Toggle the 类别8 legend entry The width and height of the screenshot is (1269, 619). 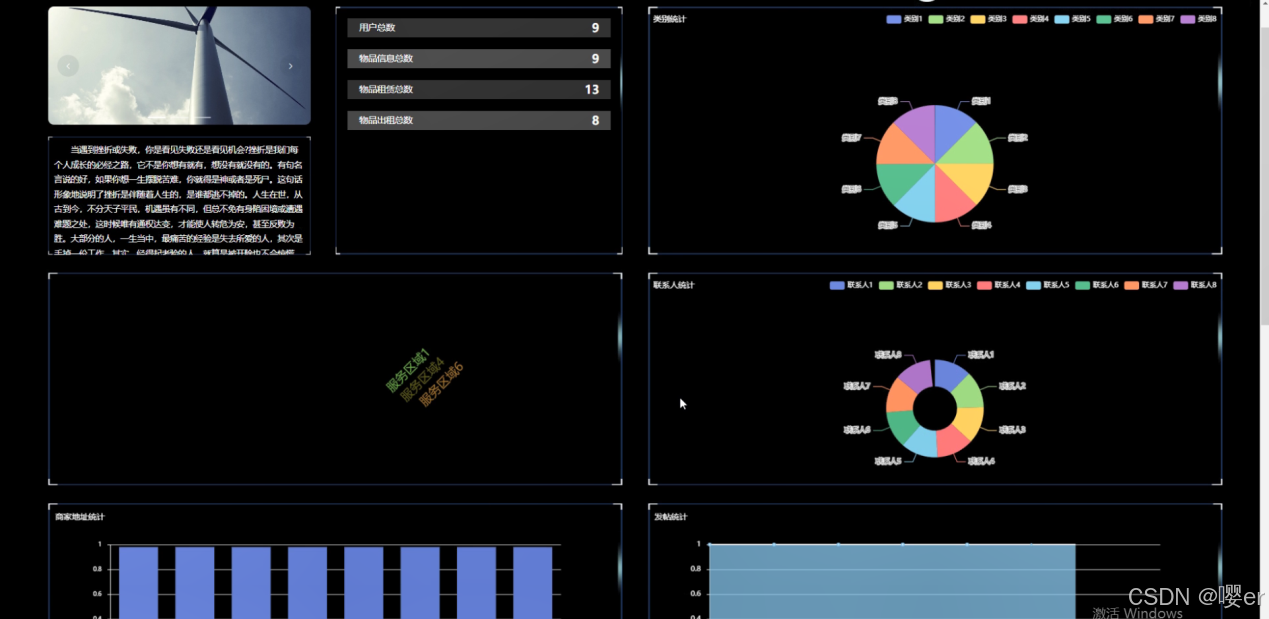point(1198,19)
